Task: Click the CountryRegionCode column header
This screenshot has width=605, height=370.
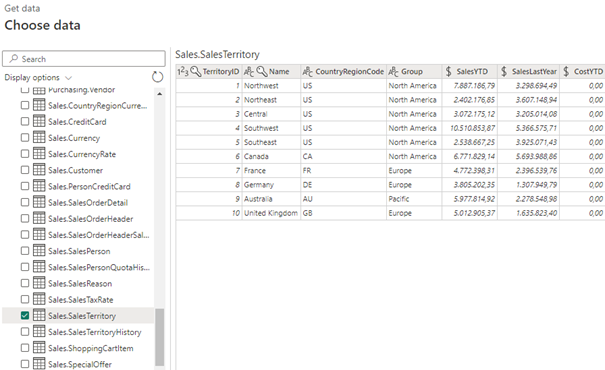Action: 343,71
